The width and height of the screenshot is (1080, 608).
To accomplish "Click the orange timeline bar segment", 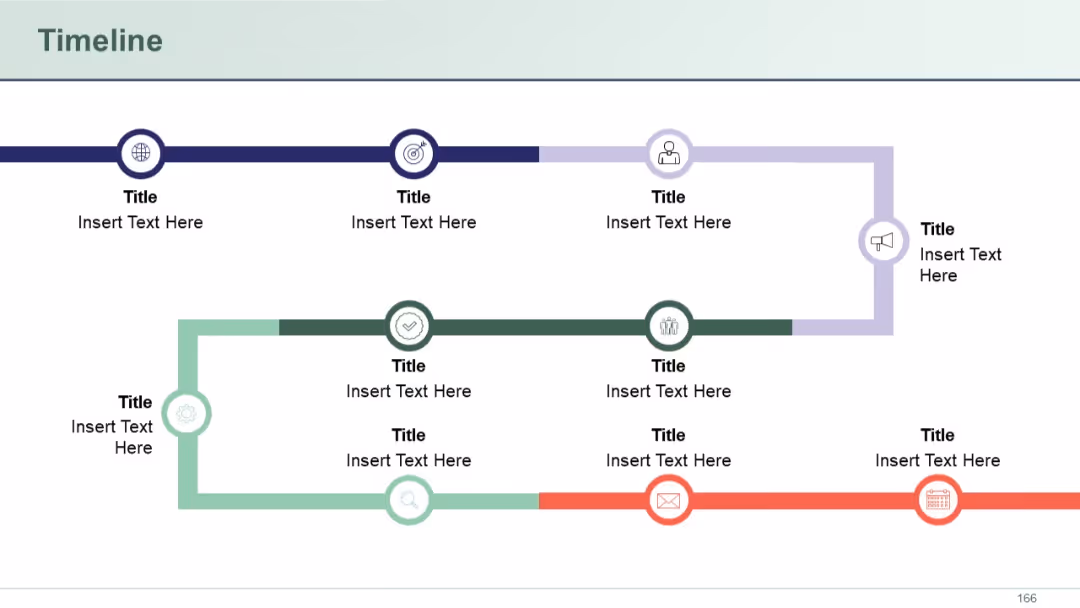I will [x=809, y=501].
